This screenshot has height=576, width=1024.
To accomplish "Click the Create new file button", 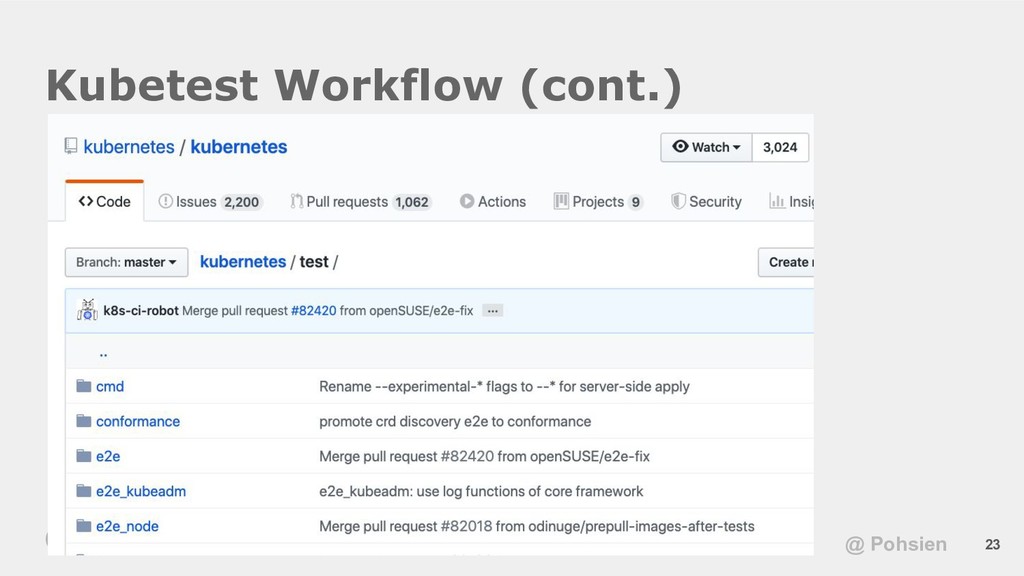I will pos(786,262).
